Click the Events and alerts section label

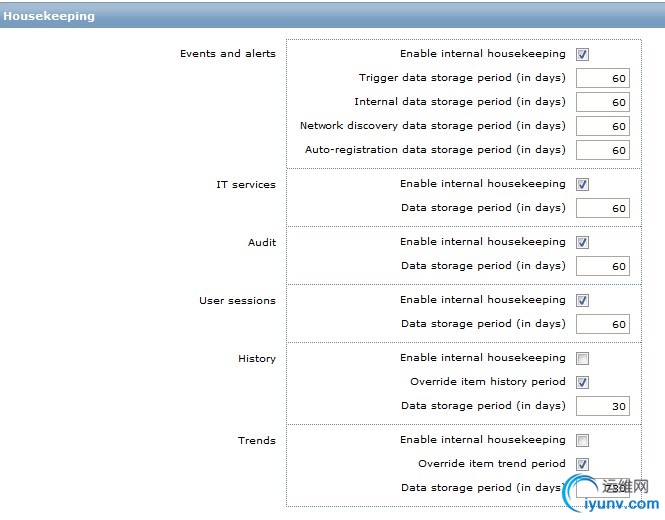[x=227, y=54]
